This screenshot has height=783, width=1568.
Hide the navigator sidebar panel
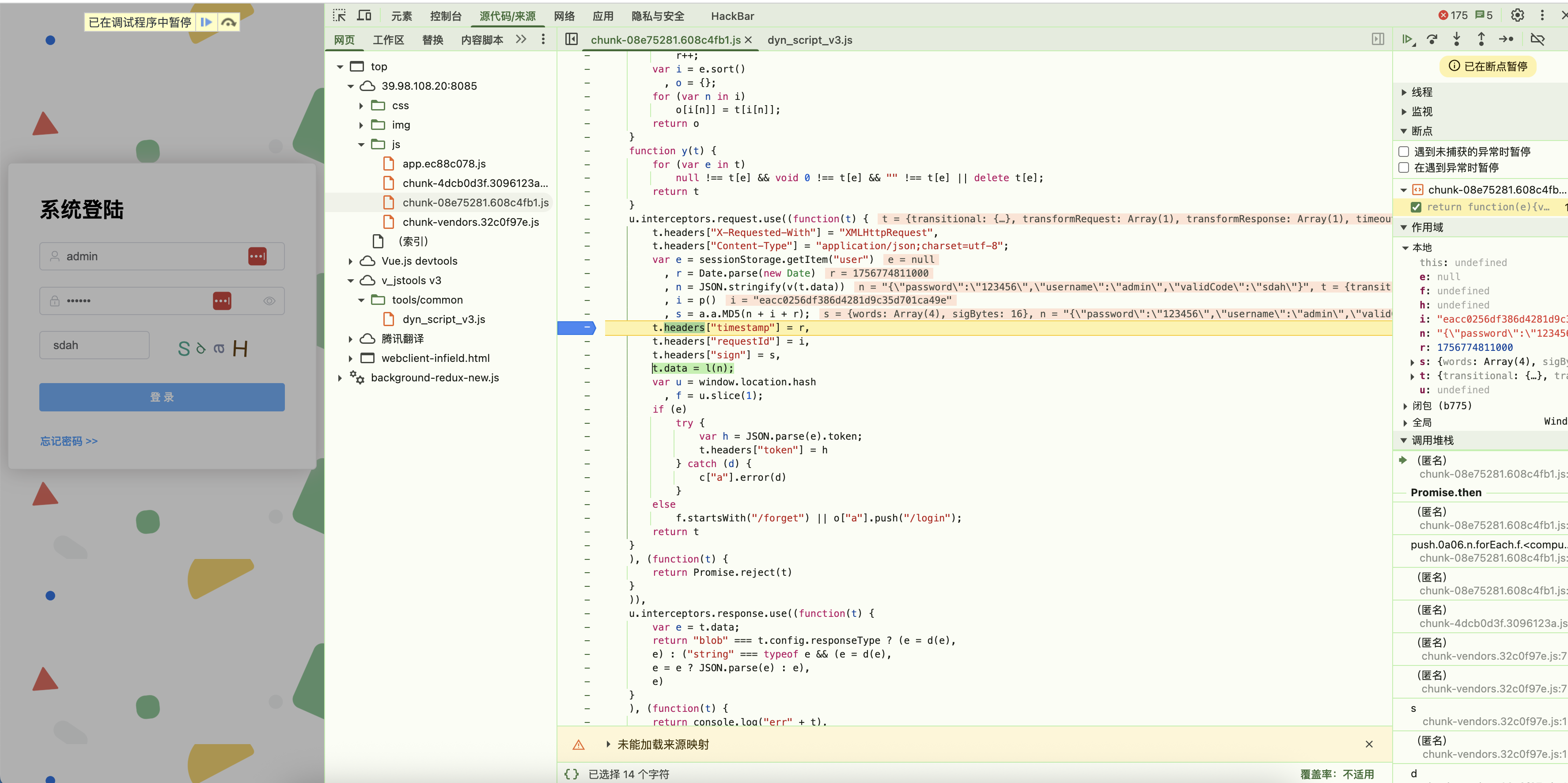571,40
